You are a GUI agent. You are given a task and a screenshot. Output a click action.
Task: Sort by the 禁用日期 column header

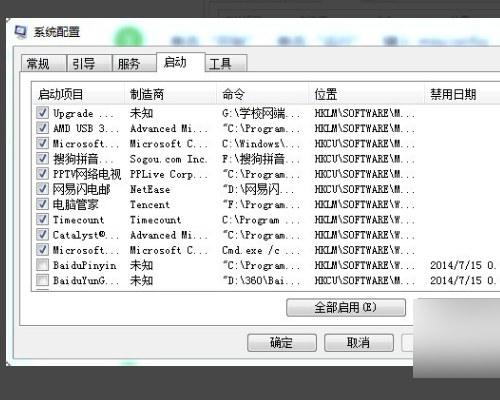click(x=463, y=94)
